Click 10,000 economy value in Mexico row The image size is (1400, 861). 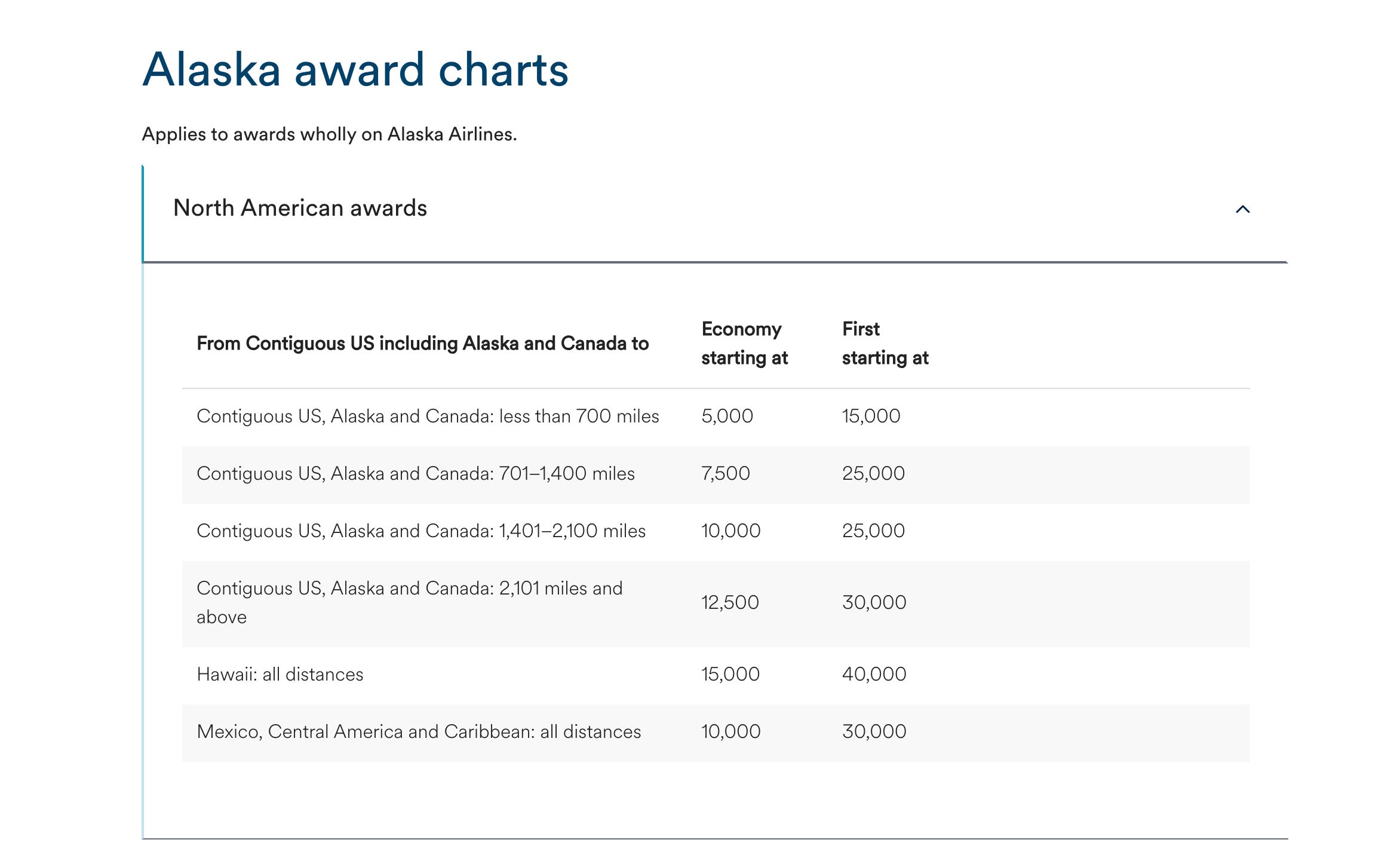730,731
